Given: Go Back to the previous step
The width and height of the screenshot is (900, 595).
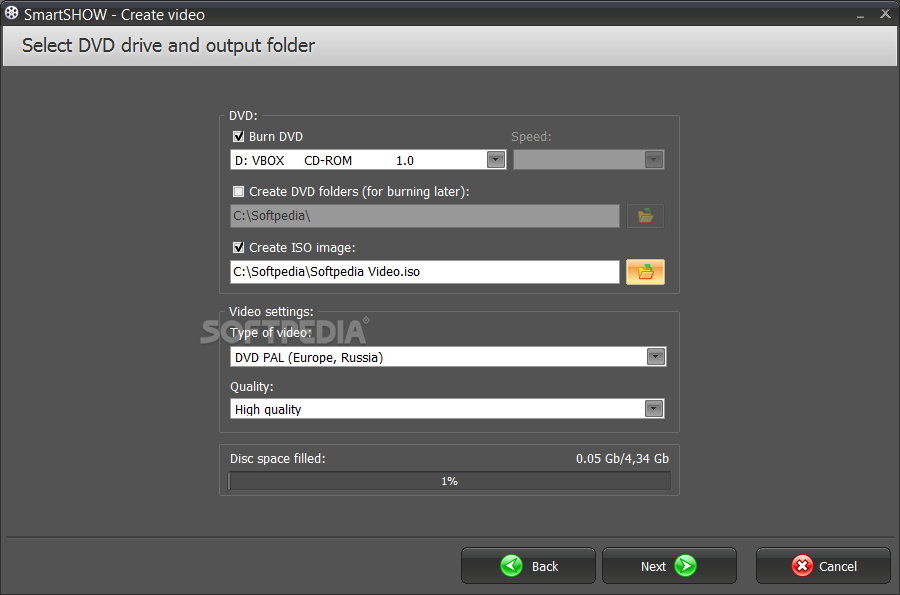Looking at the screenshot, I should coord(528,566).
